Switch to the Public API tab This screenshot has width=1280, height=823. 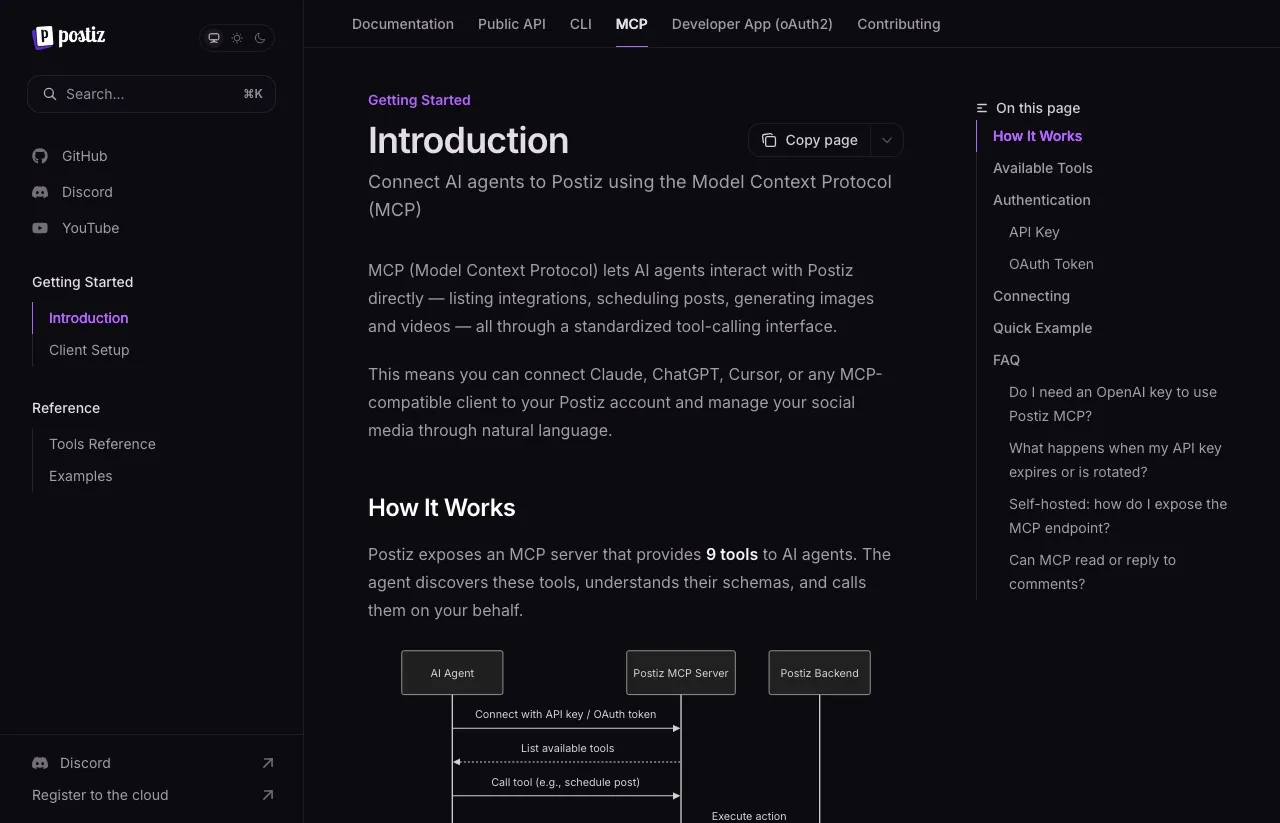pos(512,24)
